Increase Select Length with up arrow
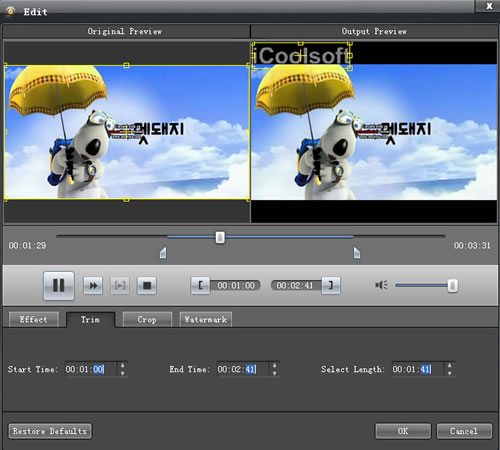This screenshot has width=500, height=450. (450, 366)
